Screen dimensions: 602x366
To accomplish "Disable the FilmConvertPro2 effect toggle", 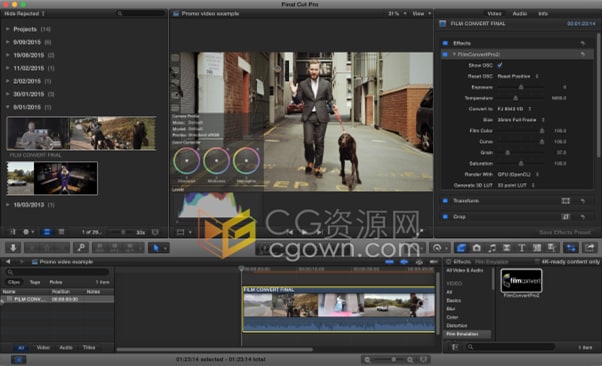I will click(445, 54).
